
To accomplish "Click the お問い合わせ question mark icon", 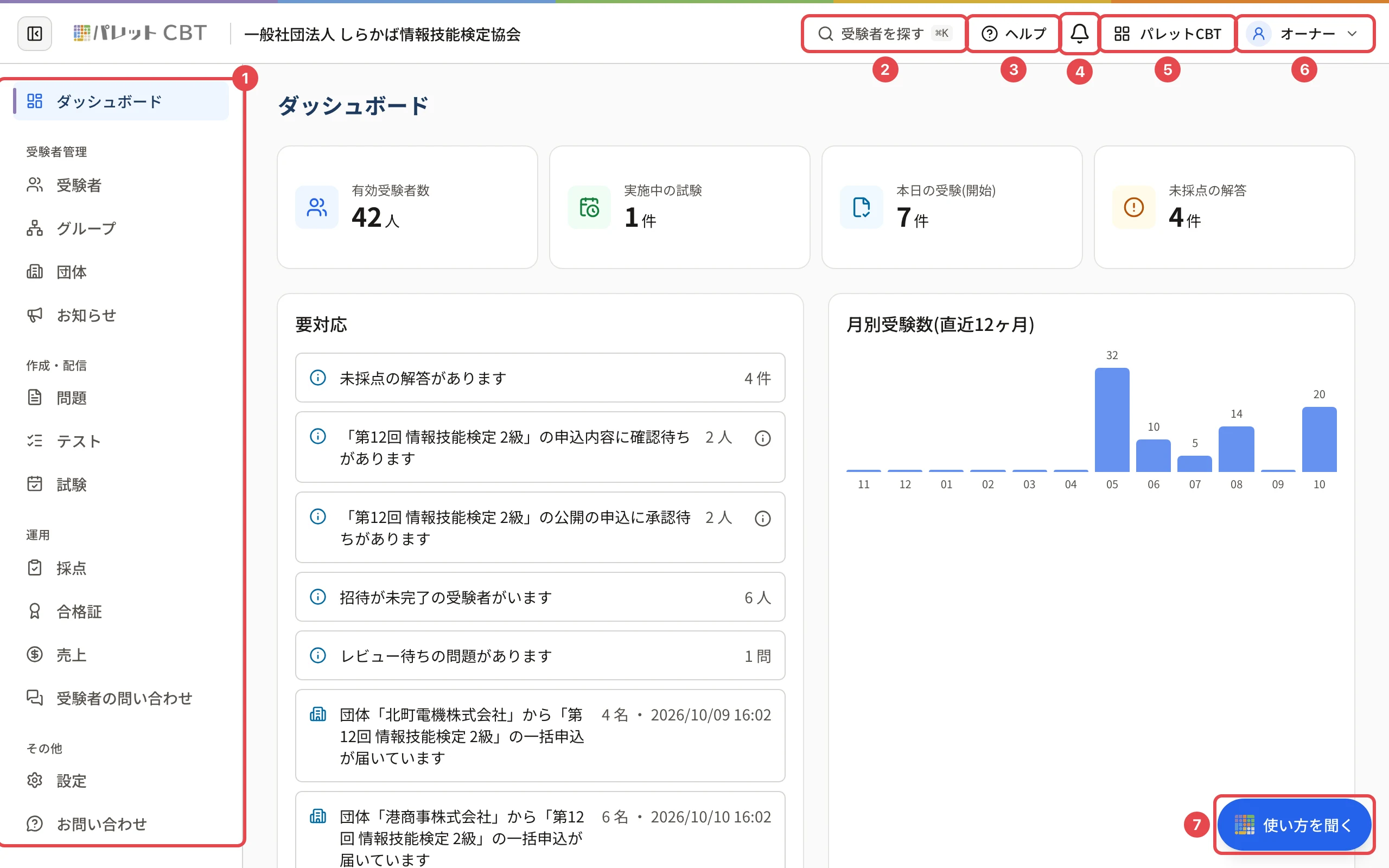I will point(34,824).
